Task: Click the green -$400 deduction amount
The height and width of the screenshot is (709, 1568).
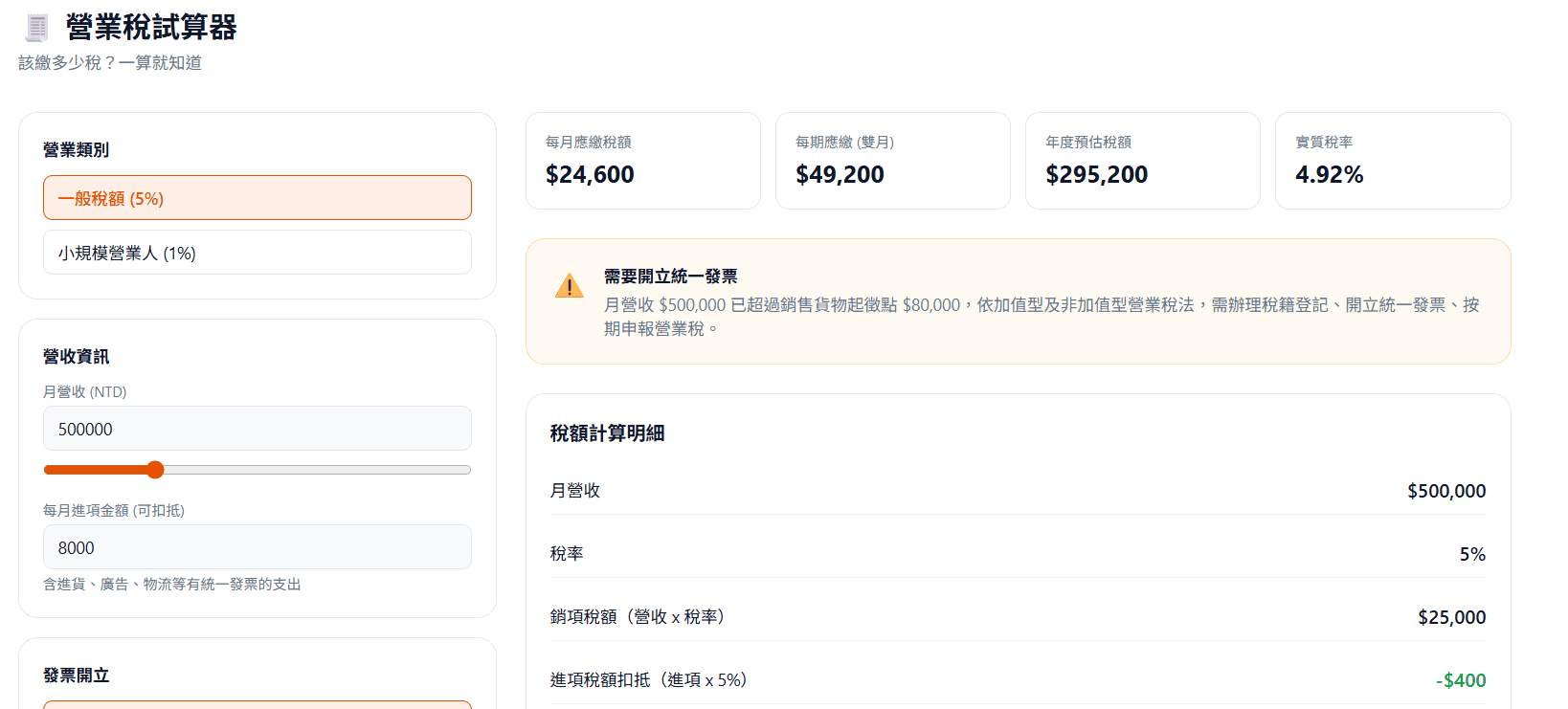Action: pyautogui.click(x=1461, y=680)
